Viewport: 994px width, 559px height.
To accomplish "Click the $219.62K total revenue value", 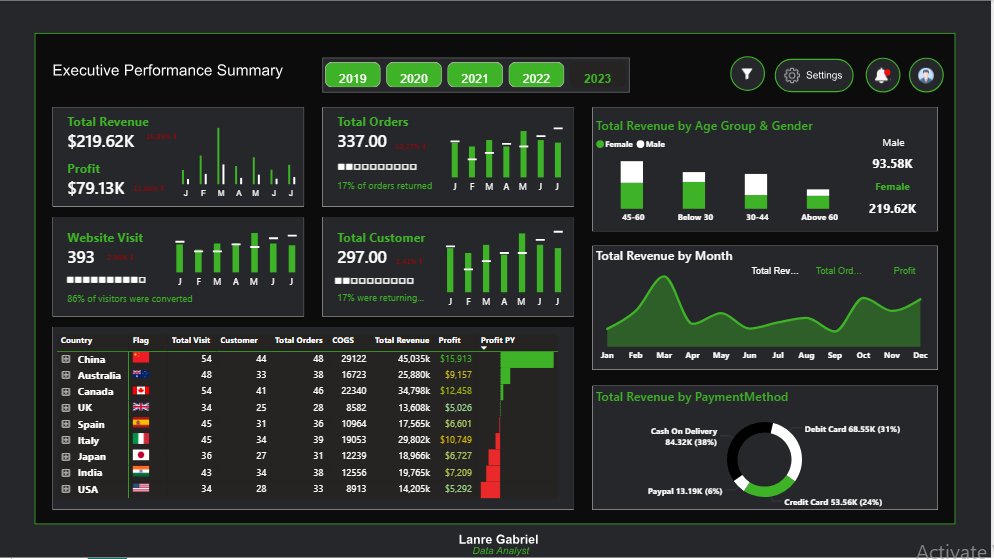I will click(101, 141).
